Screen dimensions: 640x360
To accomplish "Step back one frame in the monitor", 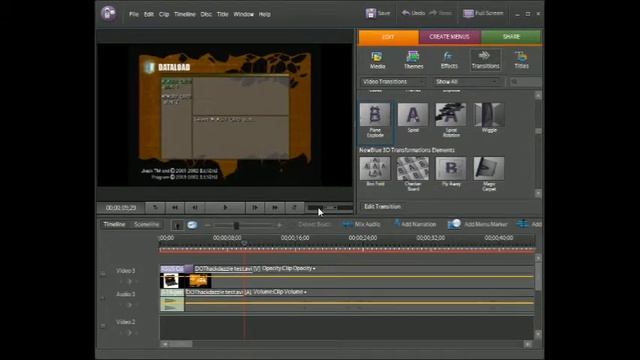I will (x=195, y=208).
